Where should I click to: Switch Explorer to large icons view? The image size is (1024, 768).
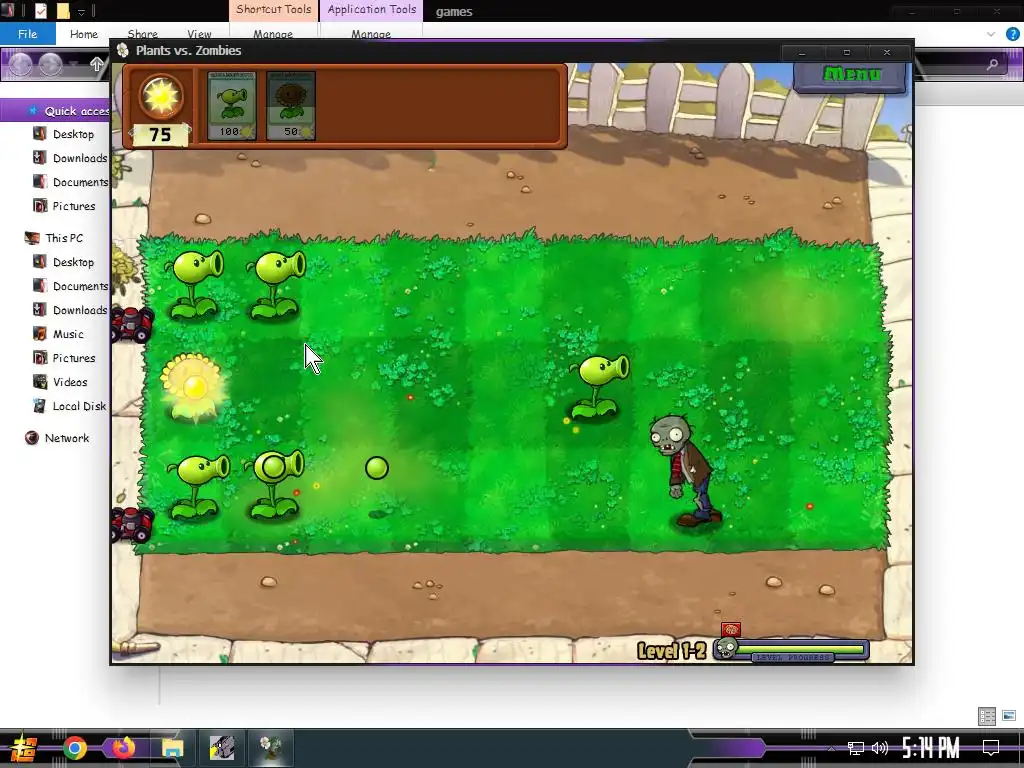1009,716
